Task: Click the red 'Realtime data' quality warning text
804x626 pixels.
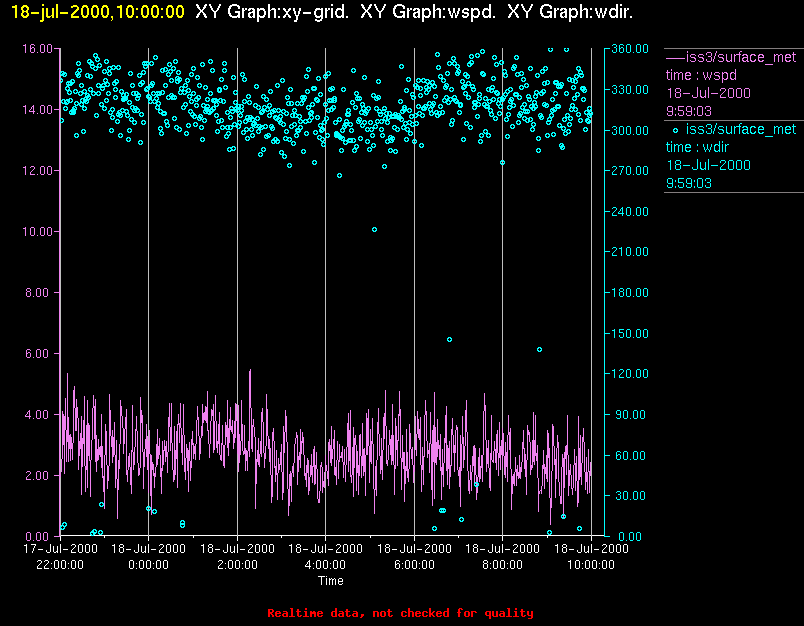Action: pyautogui.click(x=400, y=613)
